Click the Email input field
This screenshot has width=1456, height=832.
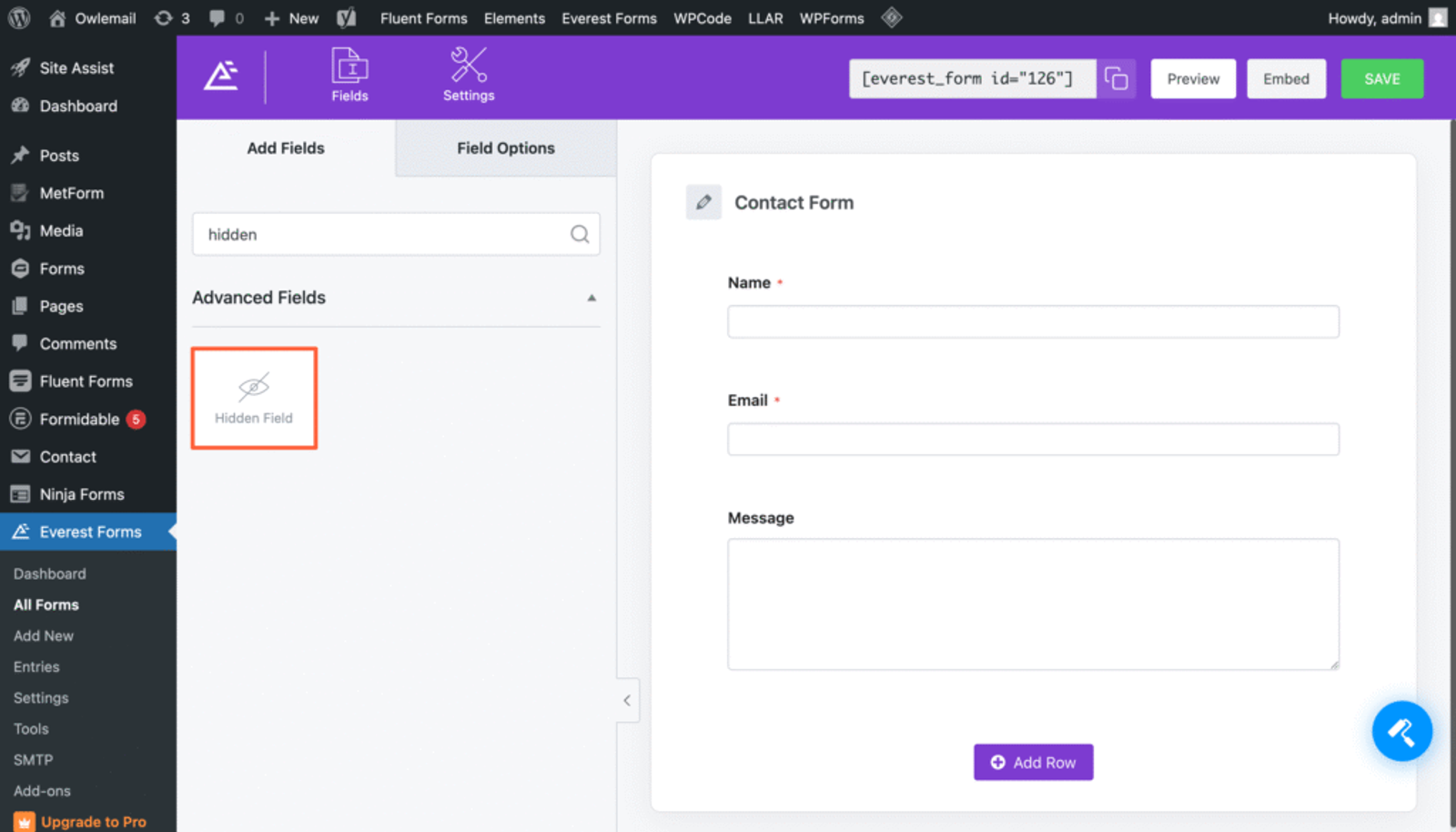click(1033, 439)
